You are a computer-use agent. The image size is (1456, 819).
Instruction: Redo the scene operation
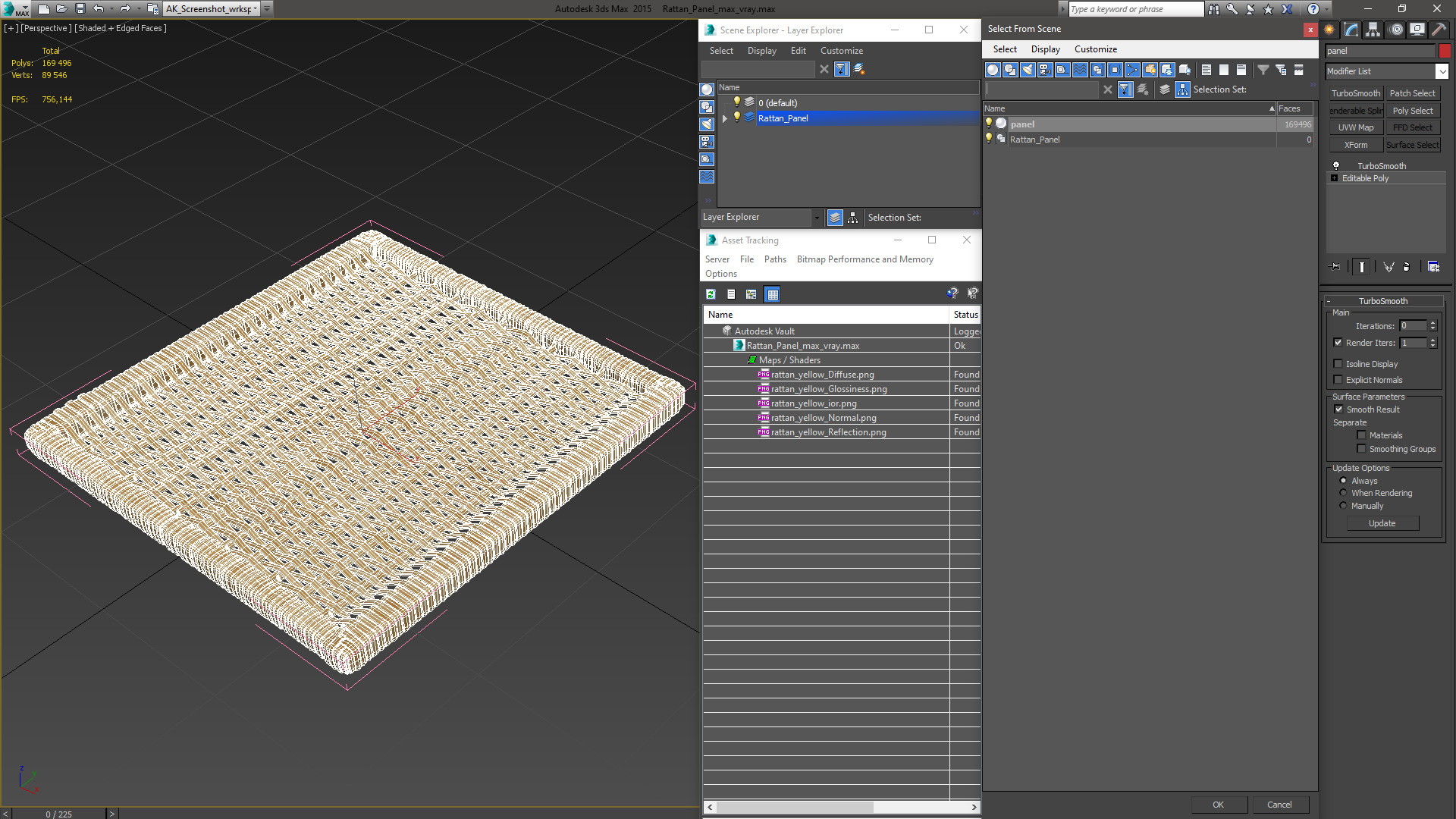coord(125,9)
